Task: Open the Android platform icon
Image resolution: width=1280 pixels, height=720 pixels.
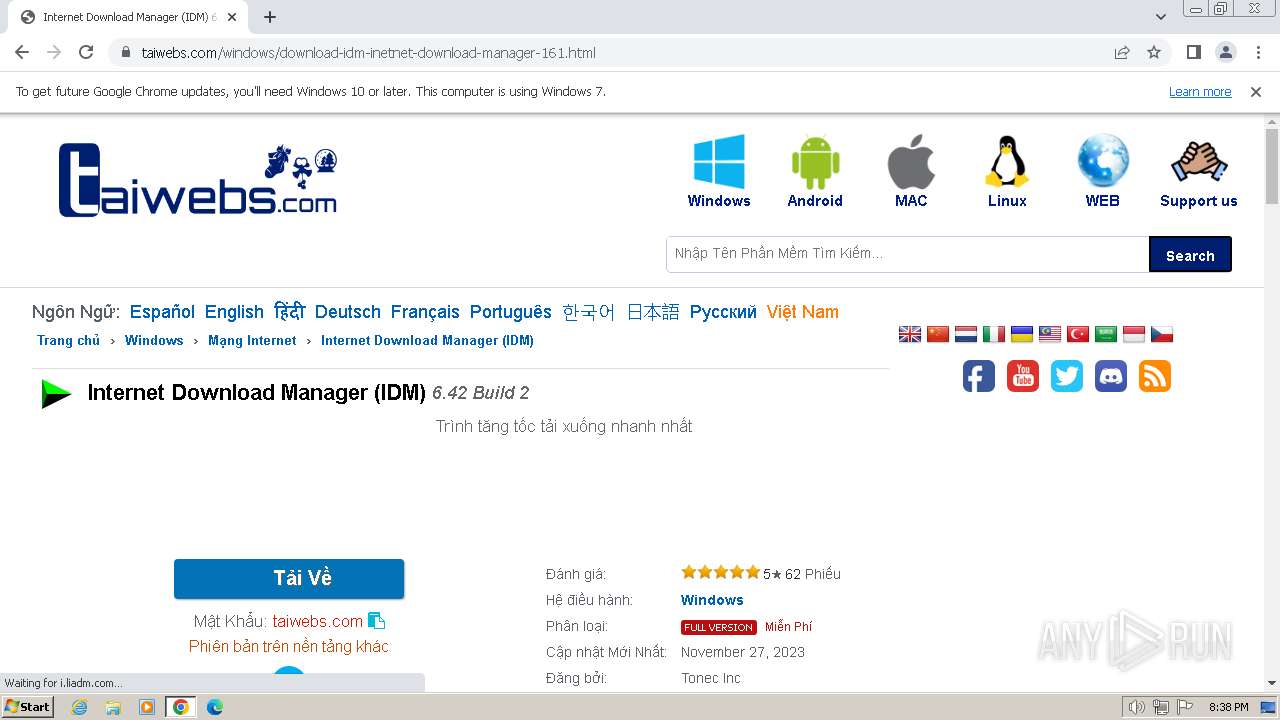Action: click(x=815, y=162)
